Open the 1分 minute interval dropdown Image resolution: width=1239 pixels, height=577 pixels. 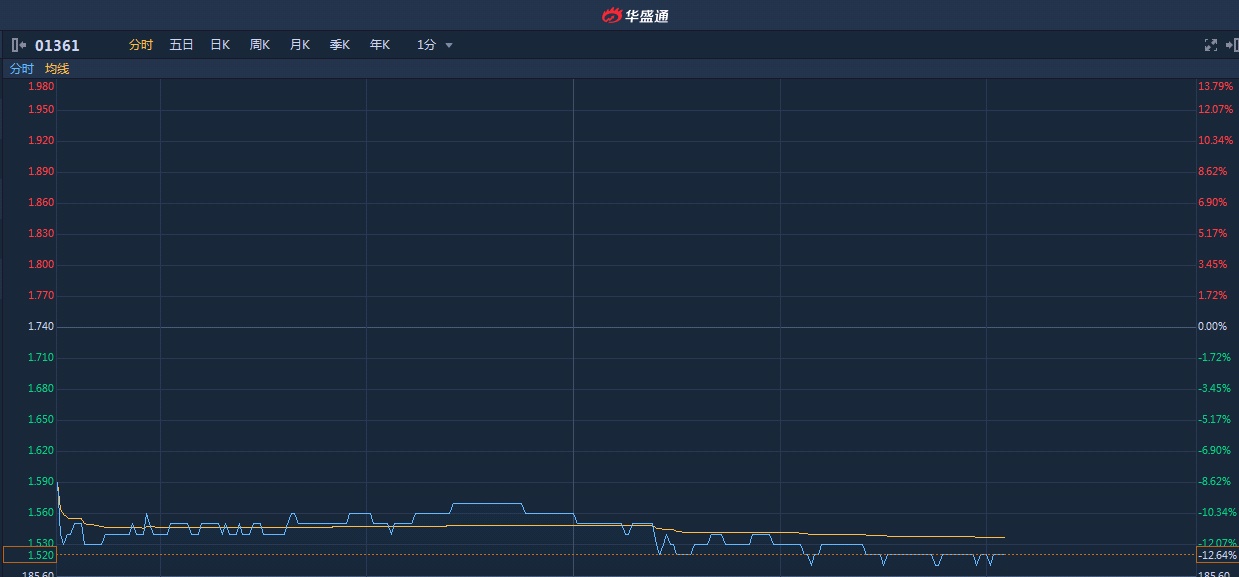pyautogui.click(x=427, y=45)
